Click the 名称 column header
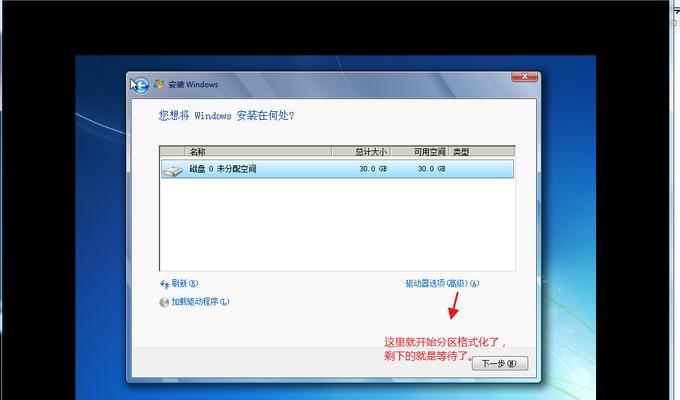The image size is (680, 400). click(258, 151)
